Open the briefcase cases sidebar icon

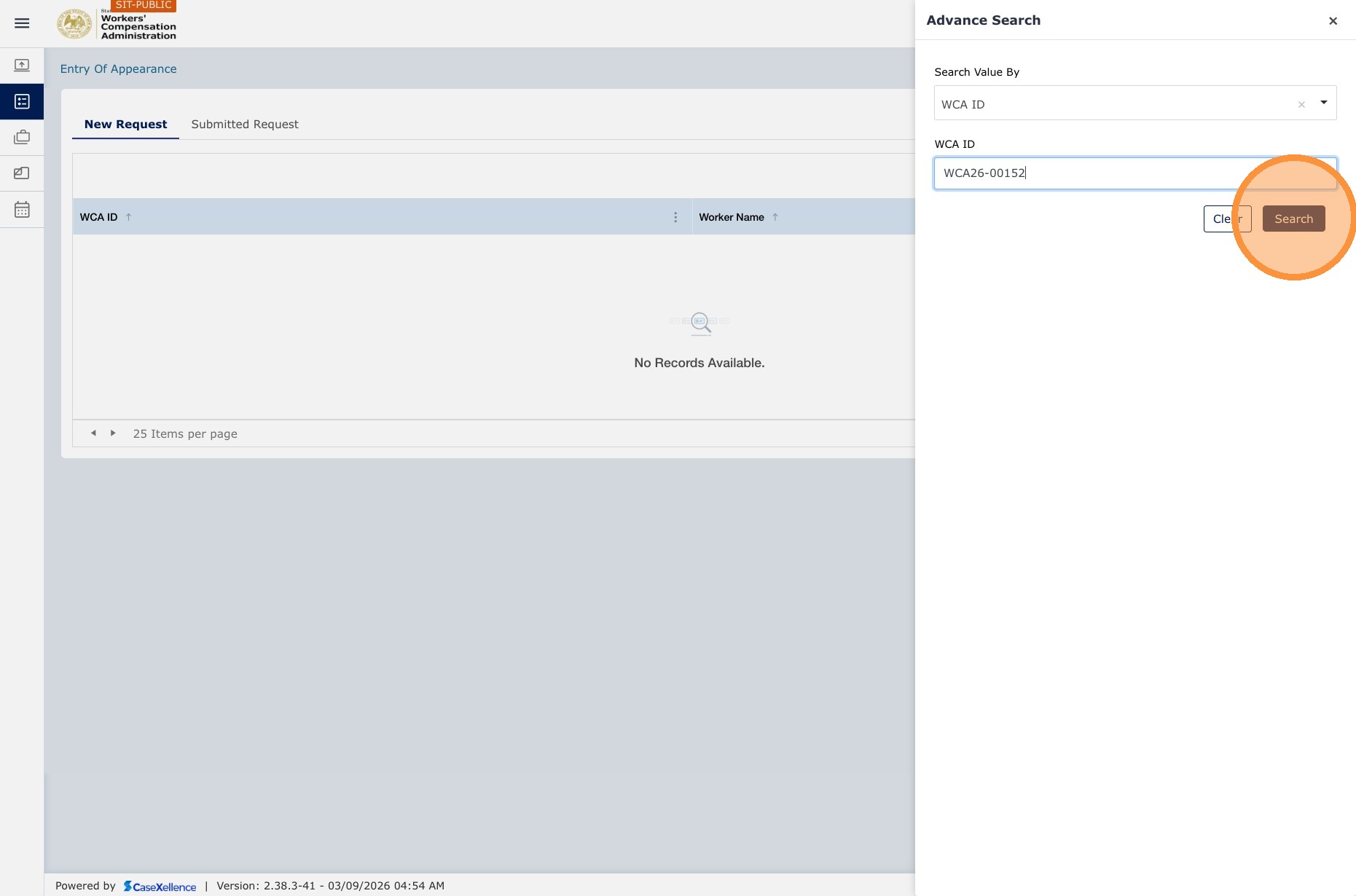(x=22, y=137)
